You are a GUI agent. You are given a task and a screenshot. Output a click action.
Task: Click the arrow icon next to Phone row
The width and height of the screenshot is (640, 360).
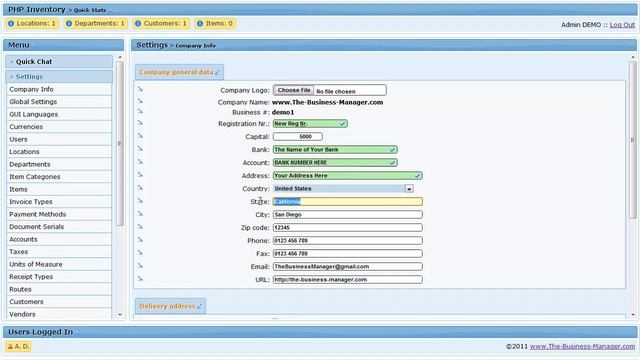[140, 240]
